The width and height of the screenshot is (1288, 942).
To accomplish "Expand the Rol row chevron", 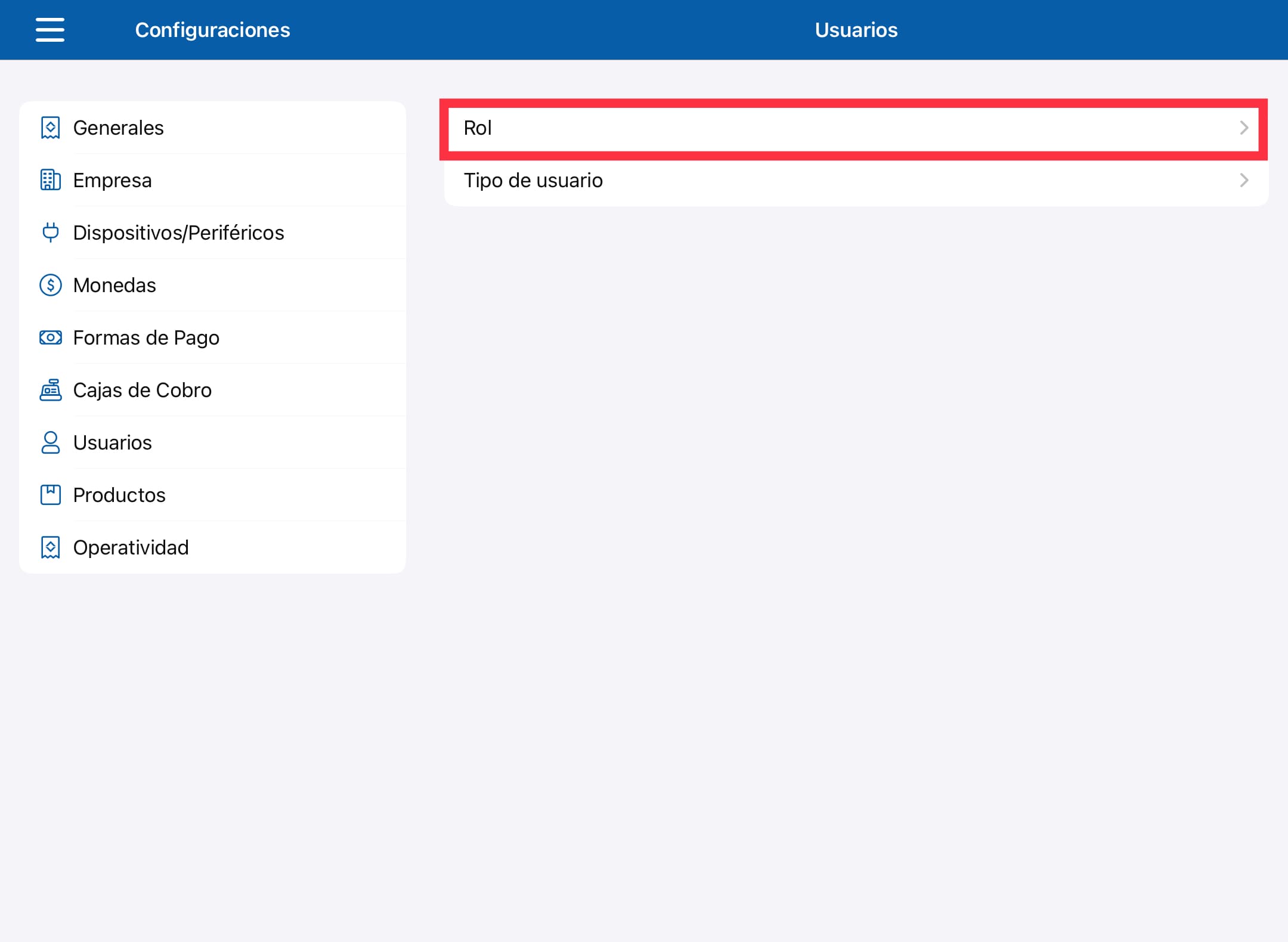I will [x=1244, y=128].
